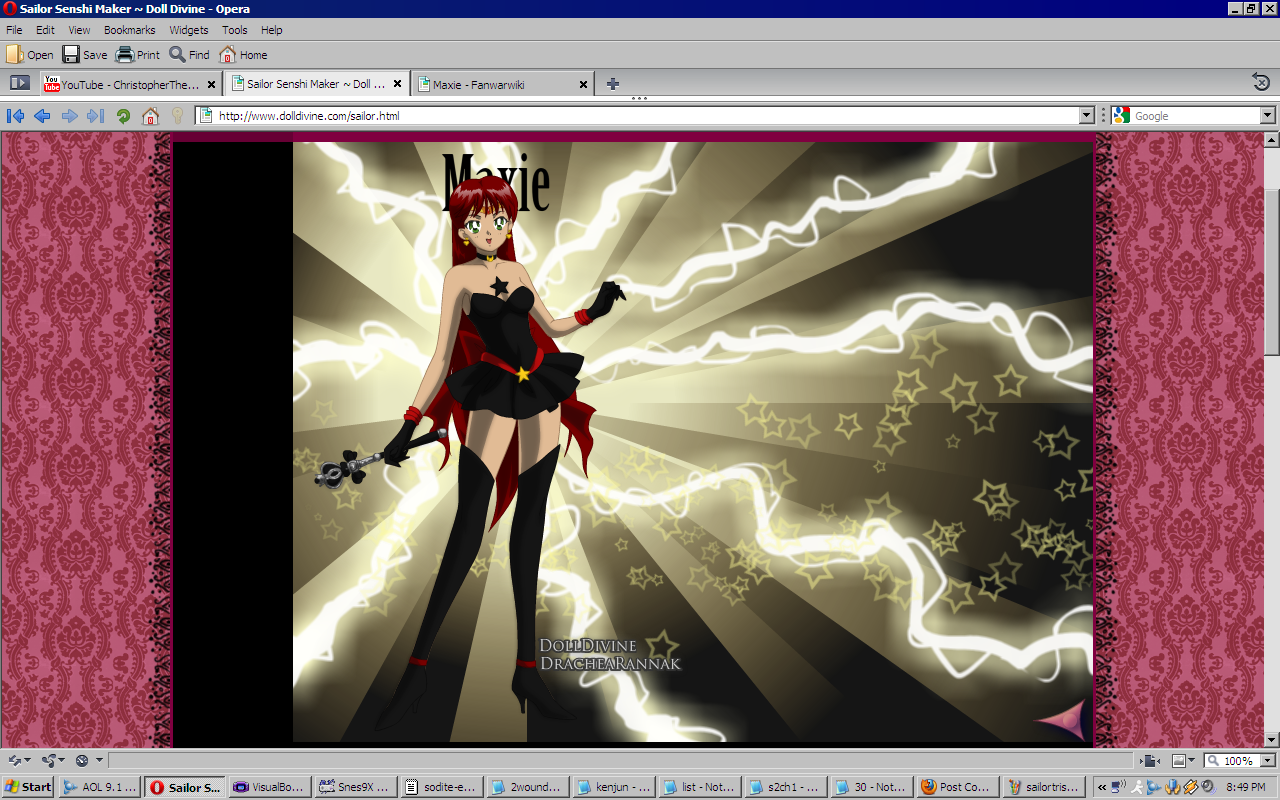The height and width of the screenshot is (800, 1280).
Task: Open the closed tabs trash icon
Action: pos(1261,83)
